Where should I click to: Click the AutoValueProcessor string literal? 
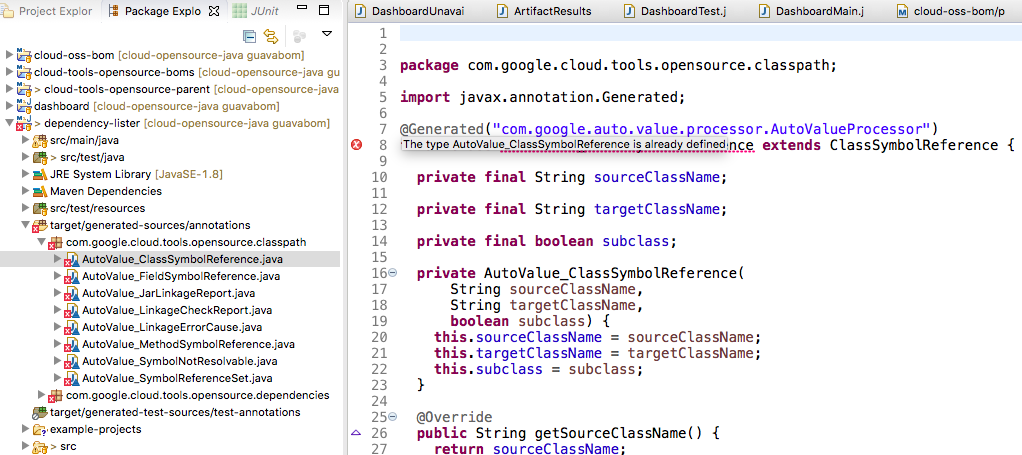[711, 128]
